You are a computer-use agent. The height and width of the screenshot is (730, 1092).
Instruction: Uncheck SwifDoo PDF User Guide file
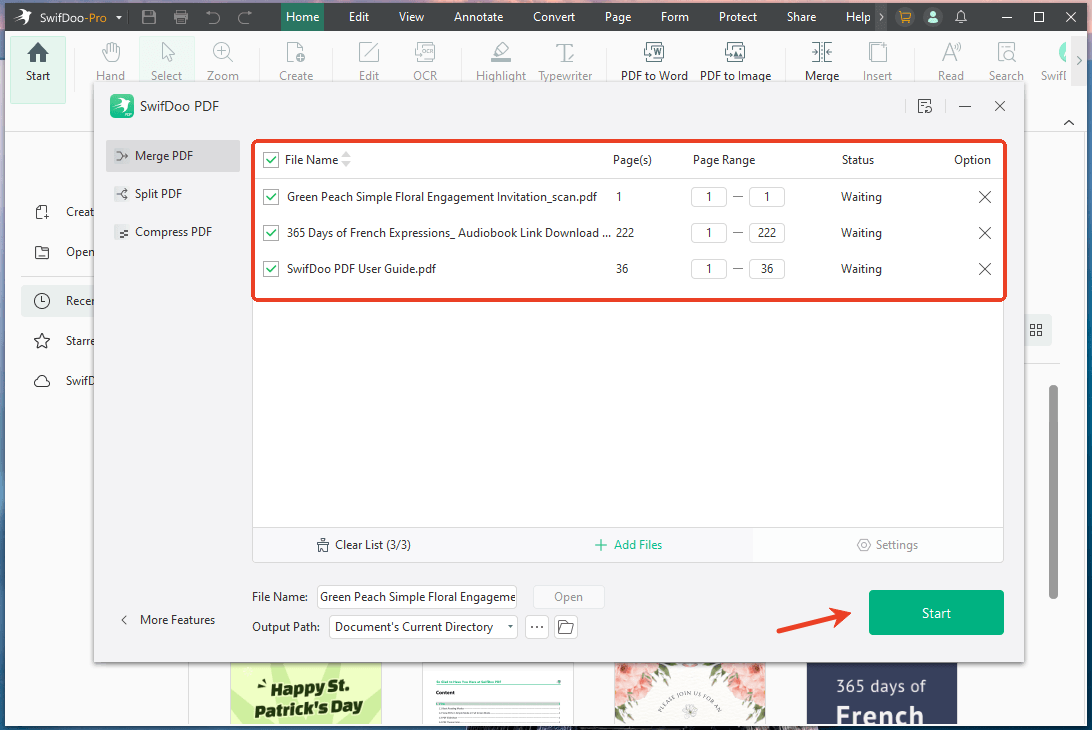click(x=271, y=269)
